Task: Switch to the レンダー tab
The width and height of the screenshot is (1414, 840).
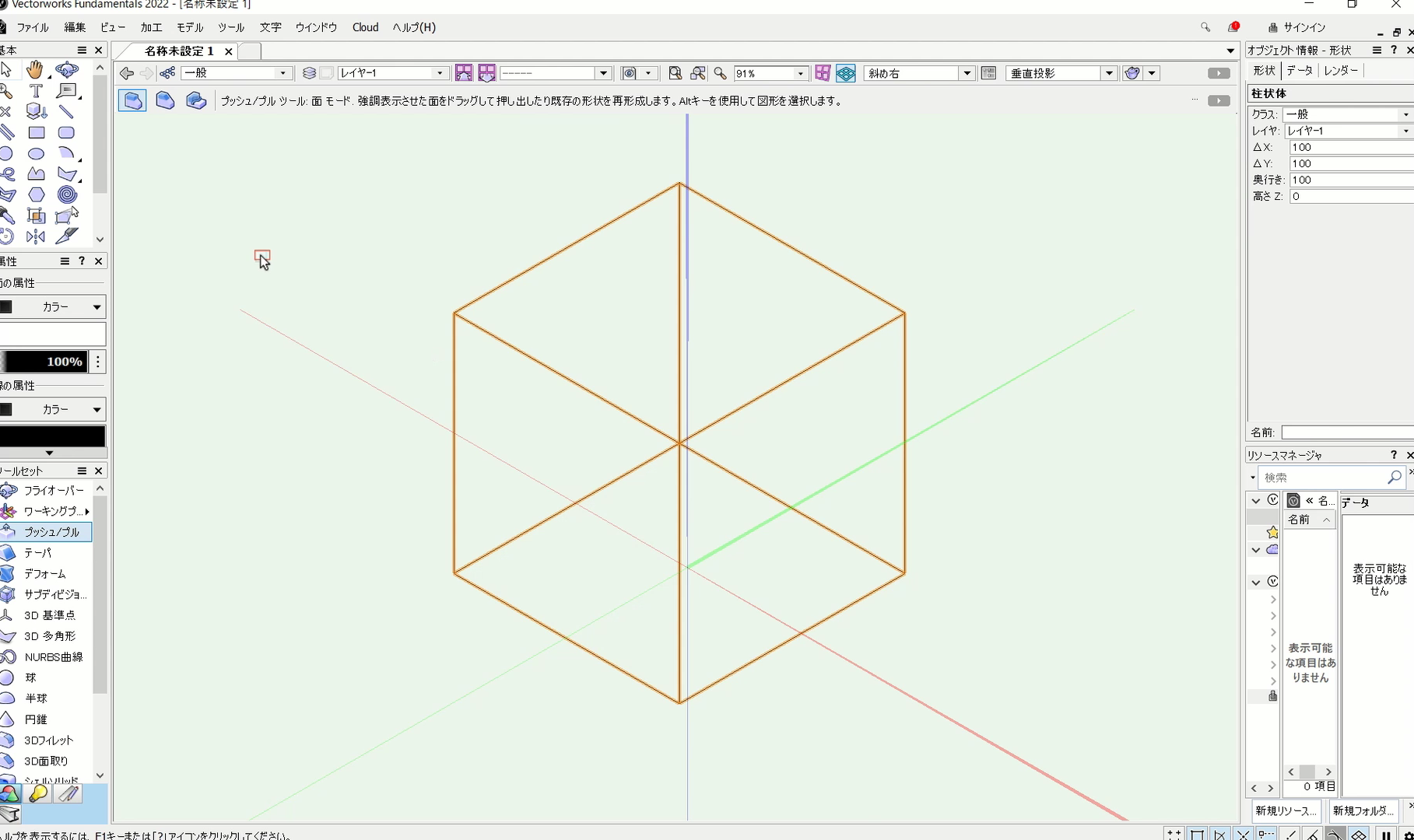Action: tap(1340, 70)
